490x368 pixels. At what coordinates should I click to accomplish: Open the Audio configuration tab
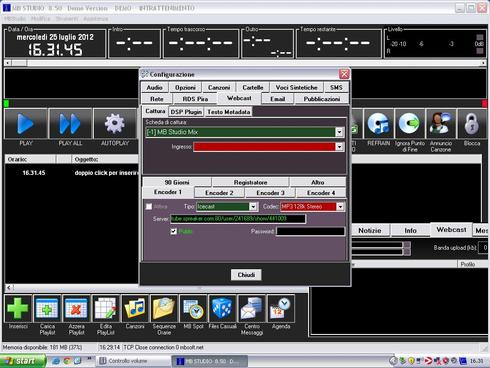[154, 88]
